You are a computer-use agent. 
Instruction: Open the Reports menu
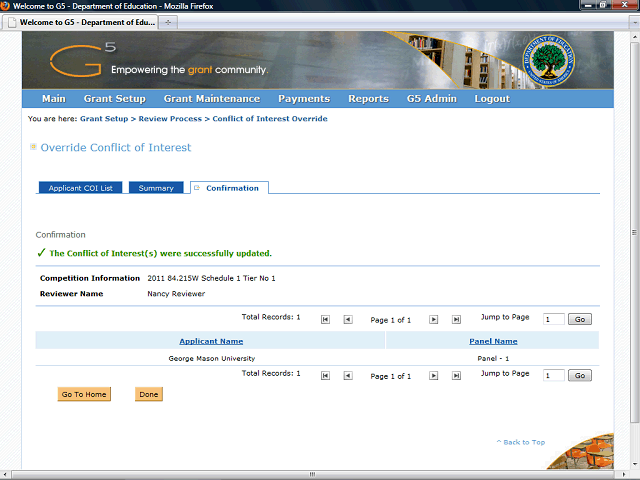[368, 99]
